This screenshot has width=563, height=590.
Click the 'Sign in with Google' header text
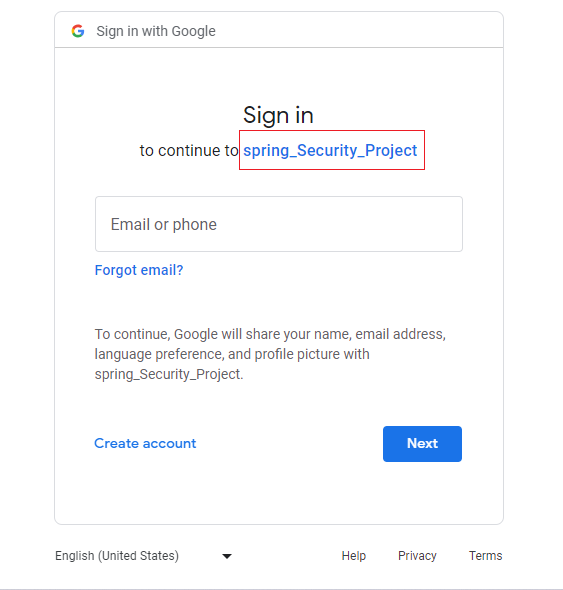(x=156, y=31)
